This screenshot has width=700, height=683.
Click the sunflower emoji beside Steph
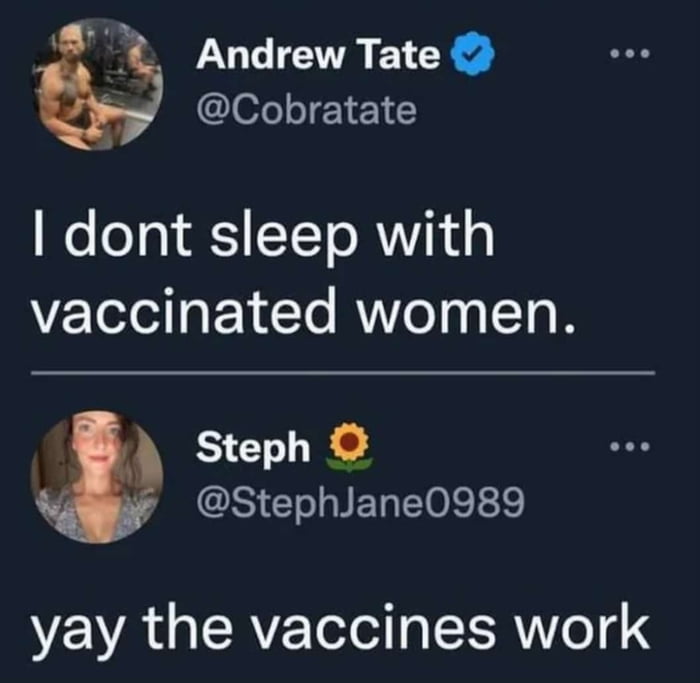tap(350, 447)
